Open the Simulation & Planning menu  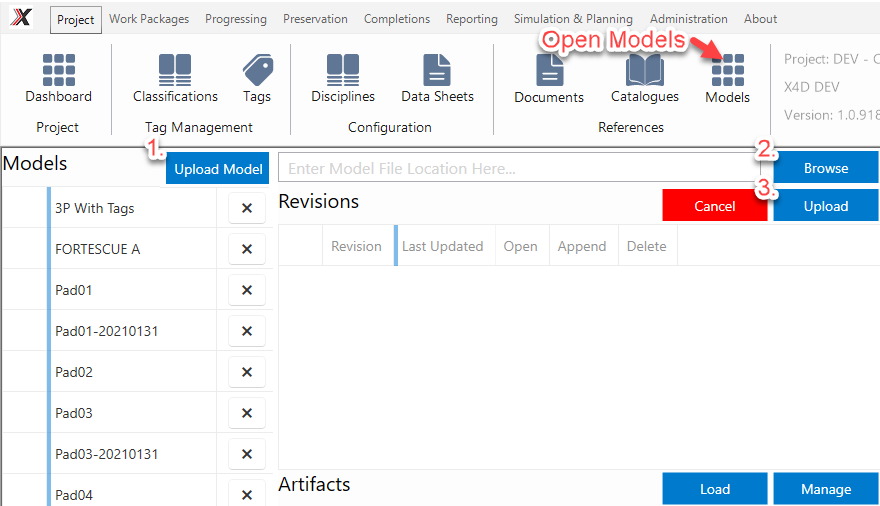pos(573,19)
